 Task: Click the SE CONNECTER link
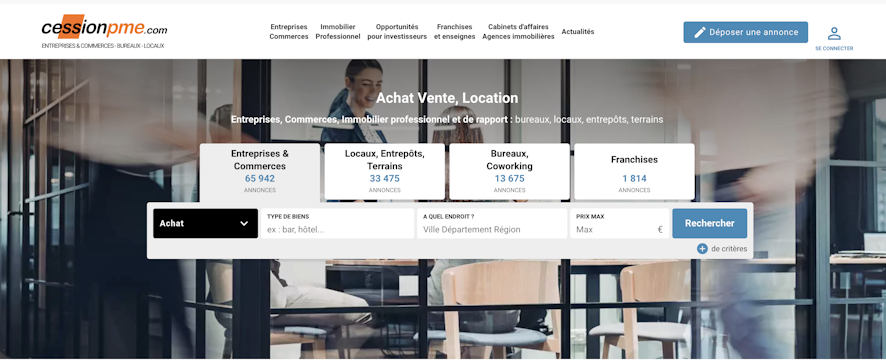[x=834, y=49]
